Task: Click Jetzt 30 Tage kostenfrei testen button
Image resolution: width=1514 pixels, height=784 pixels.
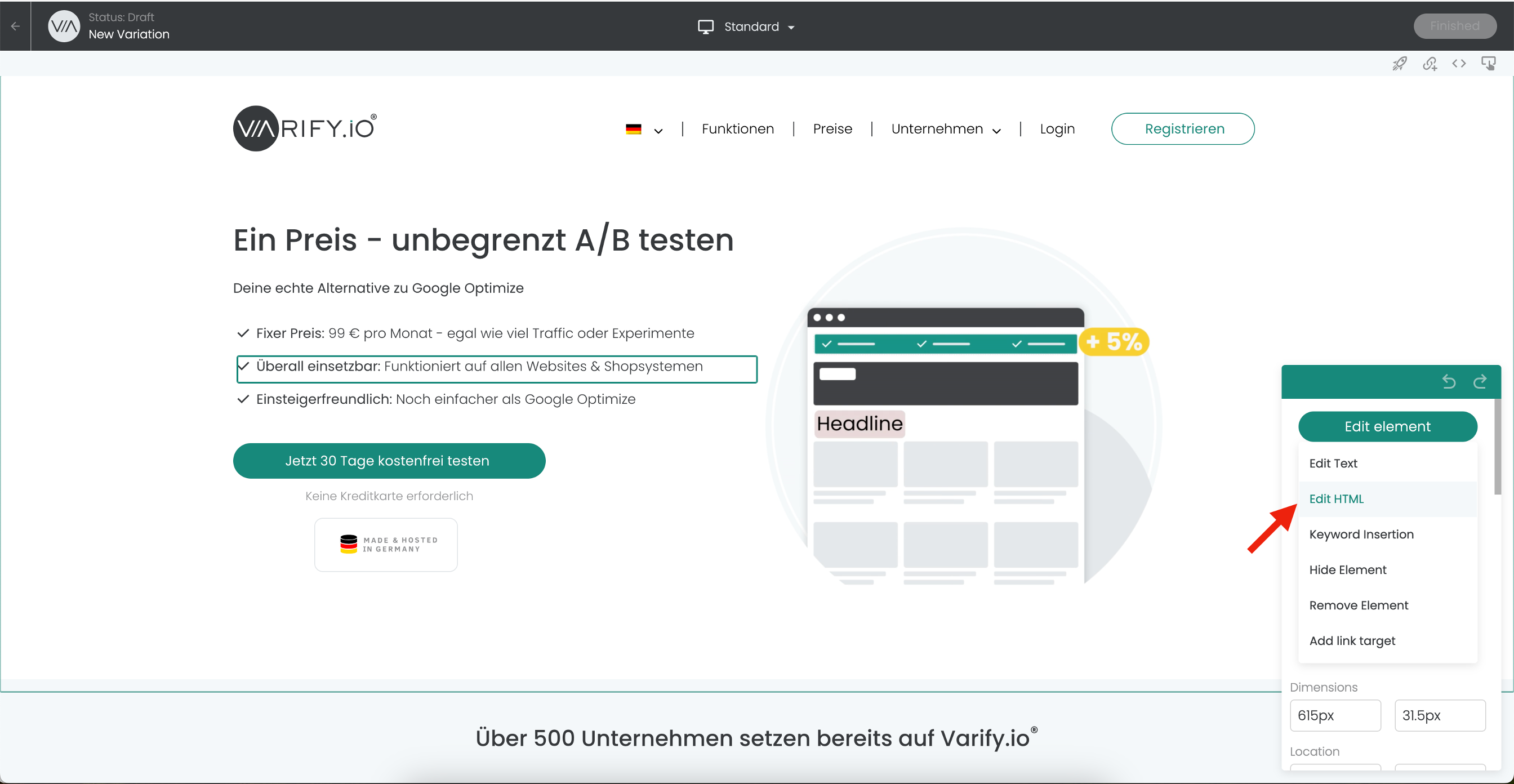Action: 389,460
